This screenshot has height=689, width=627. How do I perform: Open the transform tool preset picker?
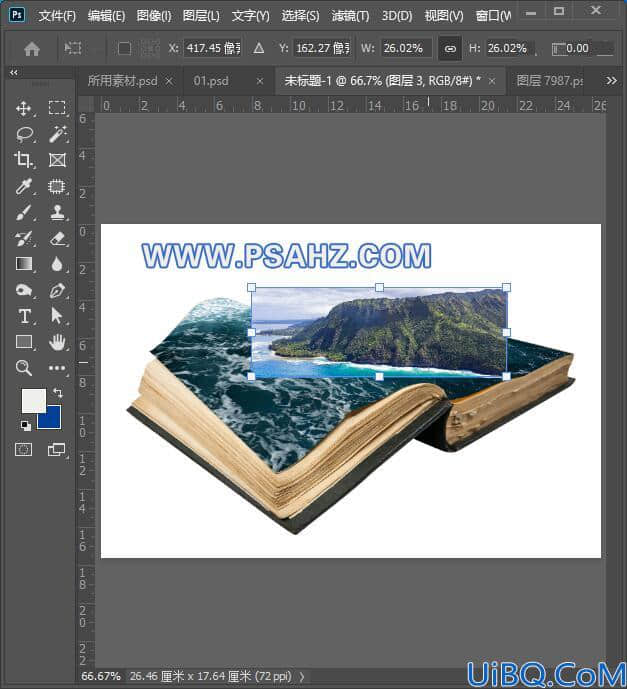pyautogui.click(x=73, y=48)
